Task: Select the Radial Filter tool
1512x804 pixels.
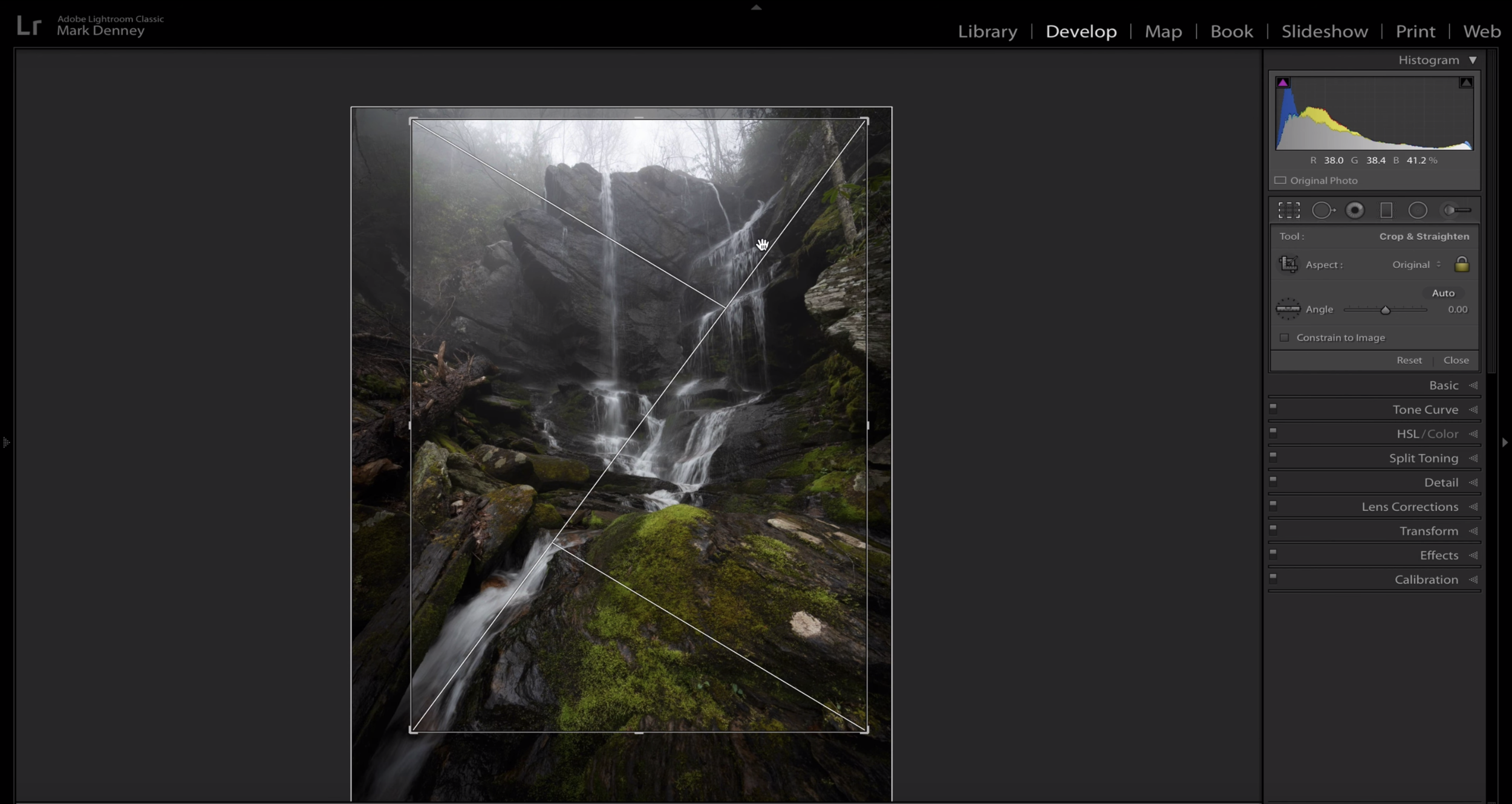Action: [x=1418, y=210]
